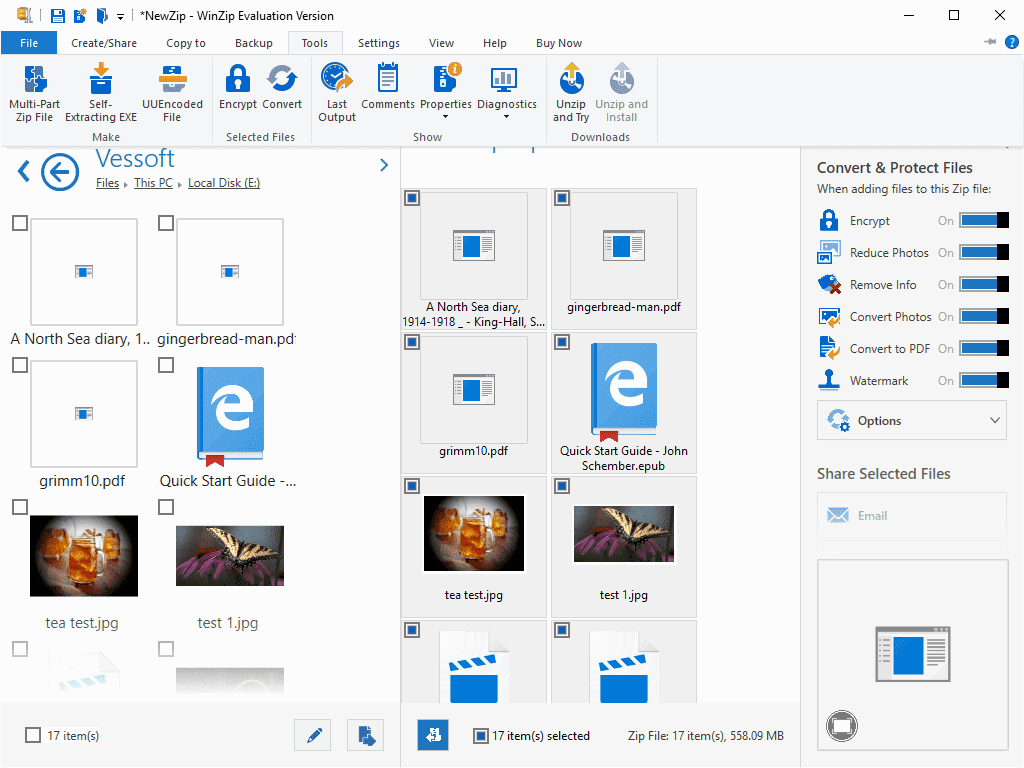Image resolution: width=1024 pixels, height=768 pixels.
Task: Uncheck tea test.jpg checkbox in zip pane
Action: point(412,486)
